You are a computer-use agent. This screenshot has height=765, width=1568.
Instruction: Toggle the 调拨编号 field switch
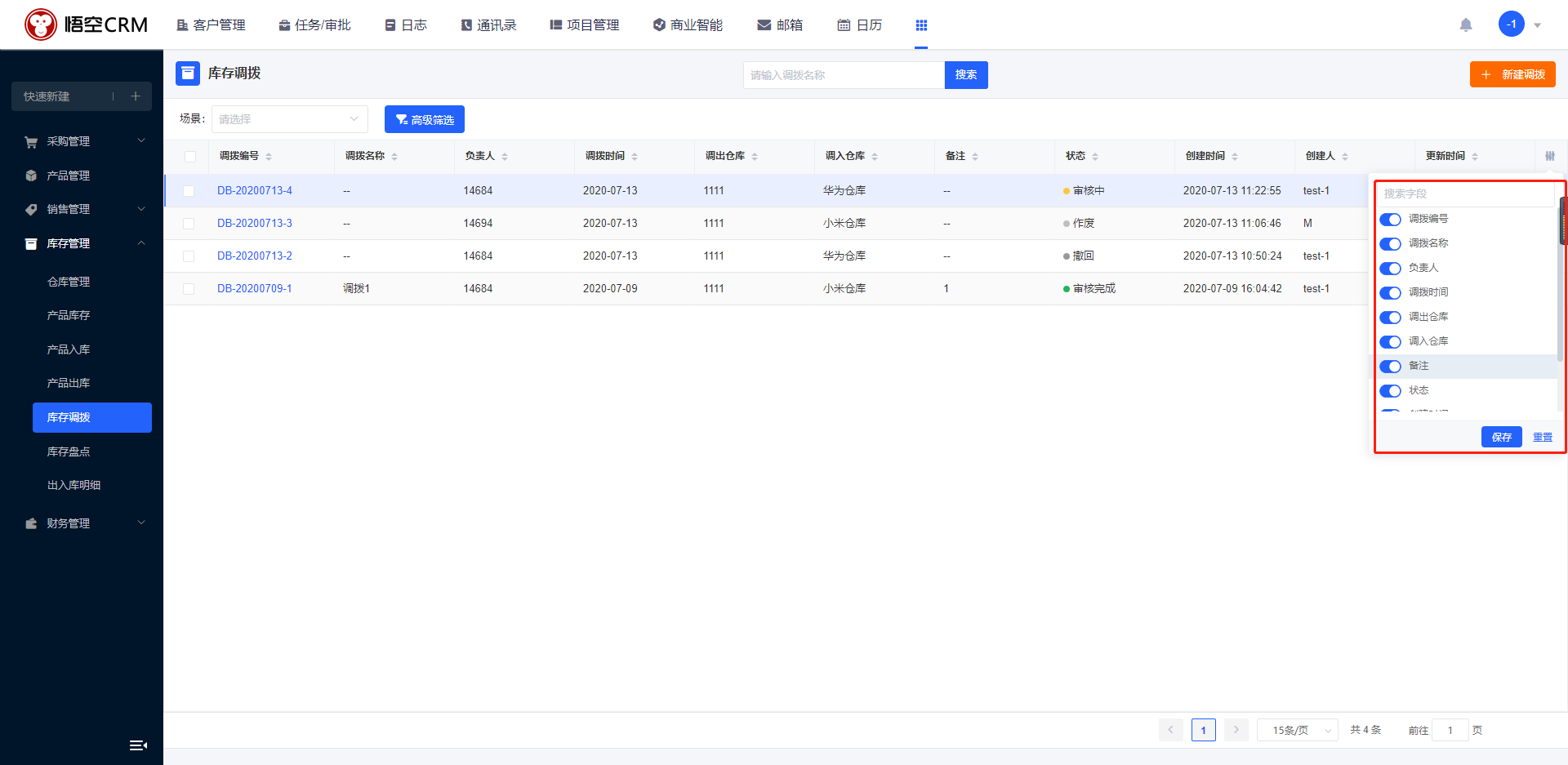pos(1390,219)
